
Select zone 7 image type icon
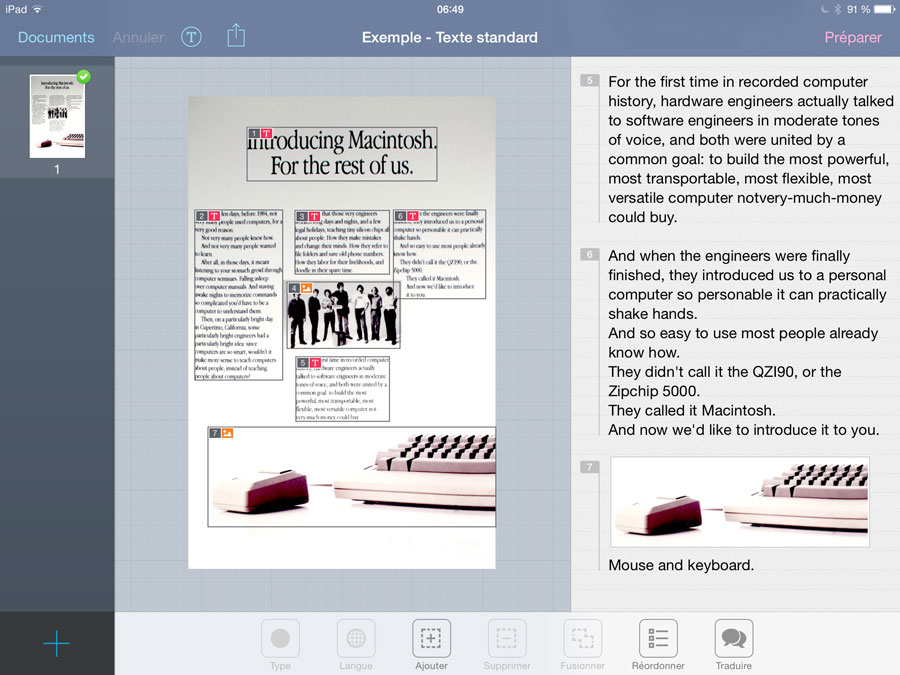click(227, 433)
